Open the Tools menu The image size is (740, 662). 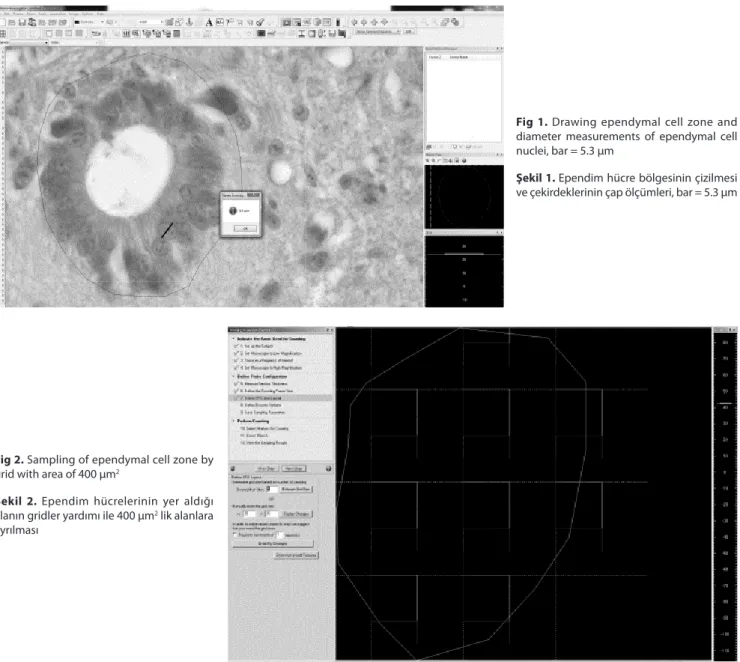pos(42,14)
